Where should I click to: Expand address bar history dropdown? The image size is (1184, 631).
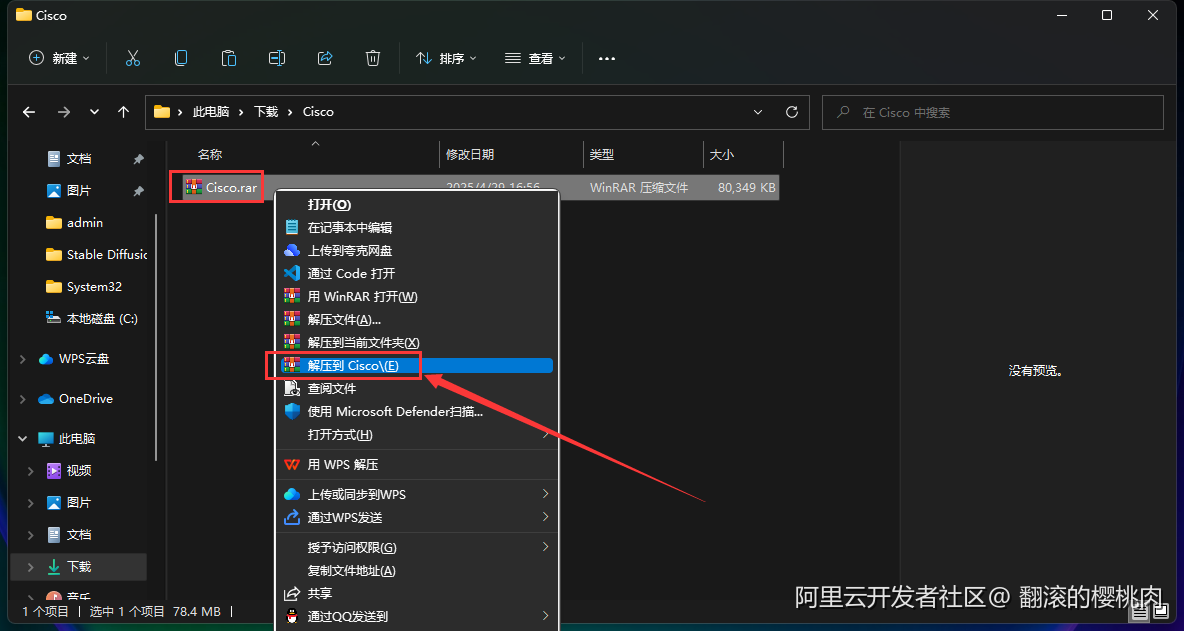pos(758,112)
